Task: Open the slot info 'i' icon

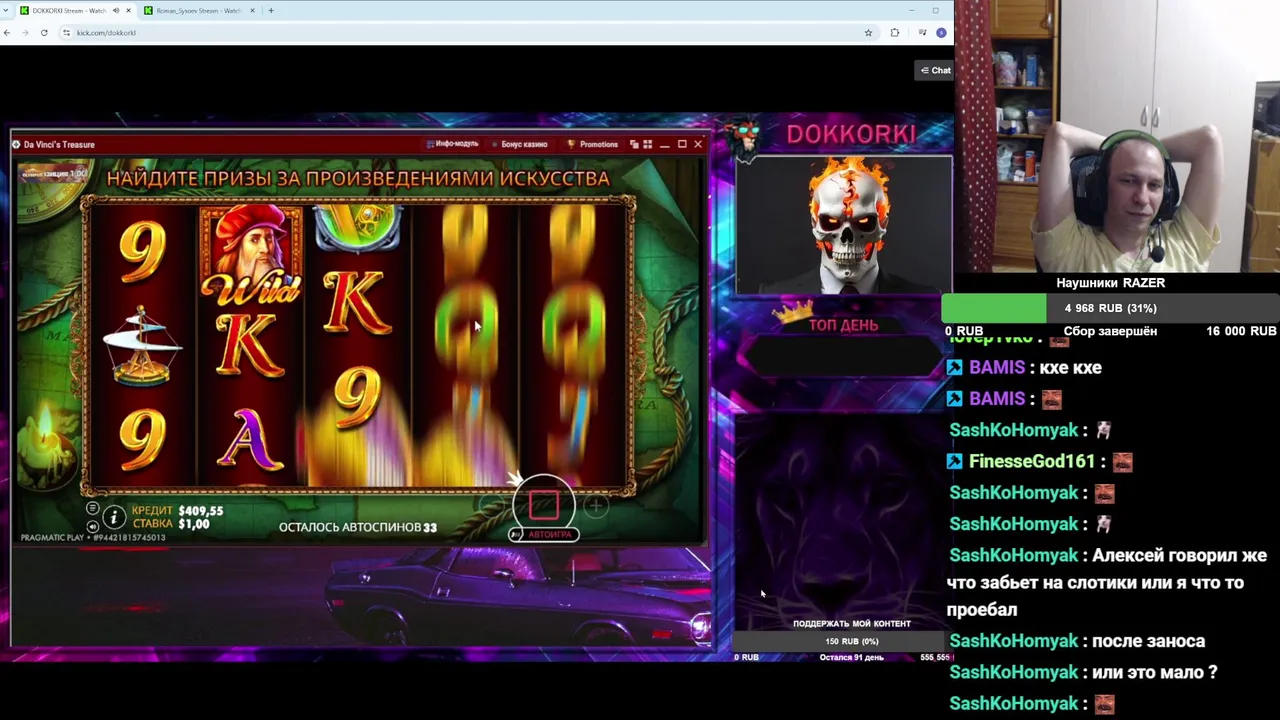Action: (114, 517)
